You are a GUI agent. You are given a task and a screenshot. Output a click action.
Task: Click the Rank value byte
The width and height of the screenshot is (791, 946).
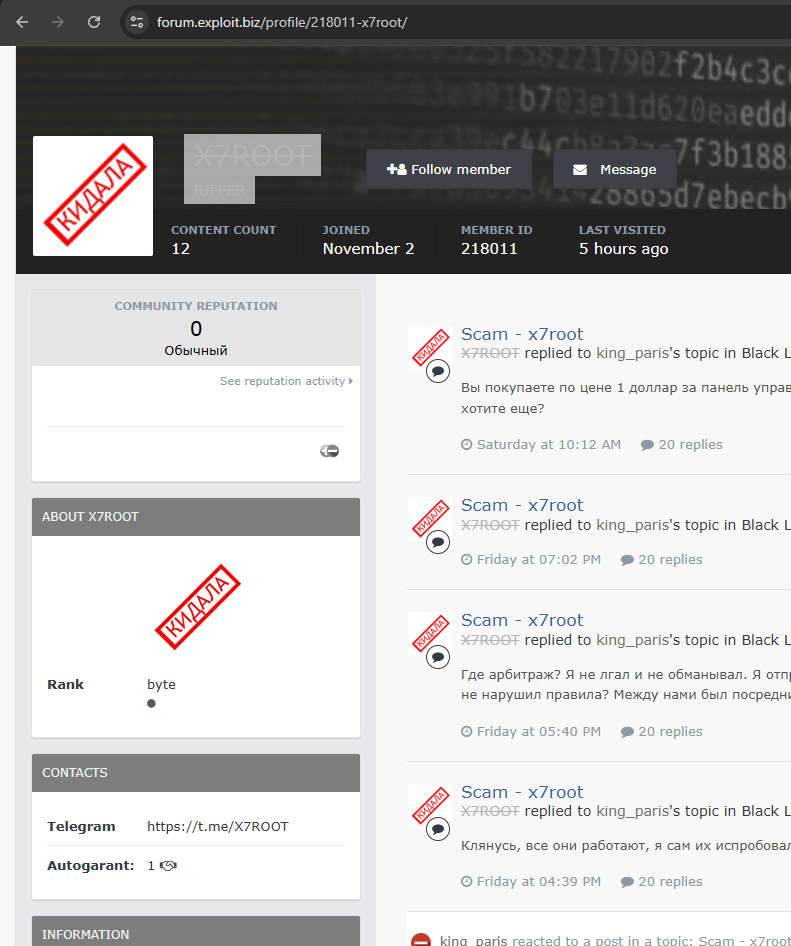pyautogui.click(x=162, y=684)
